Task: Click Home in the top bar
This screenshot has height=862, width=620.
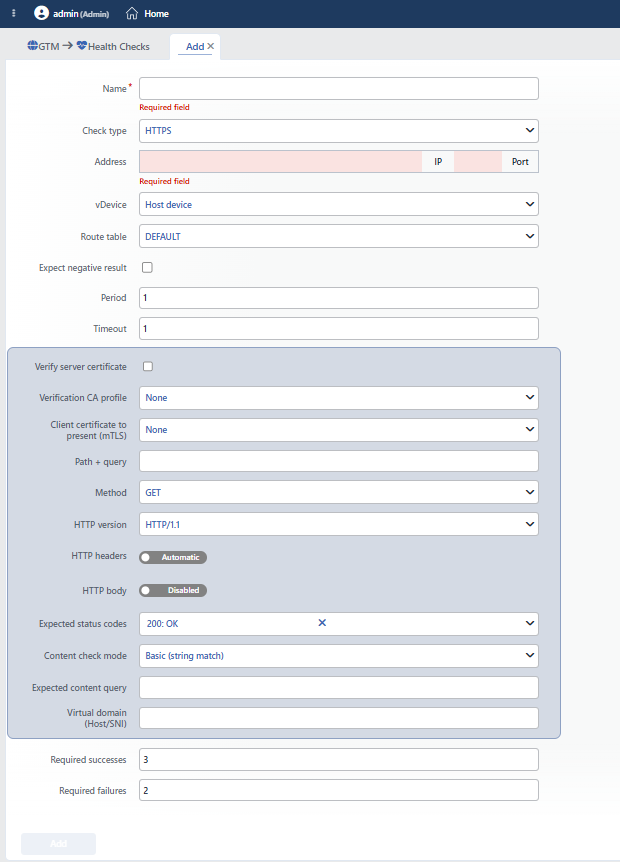Action: point(156,14)
